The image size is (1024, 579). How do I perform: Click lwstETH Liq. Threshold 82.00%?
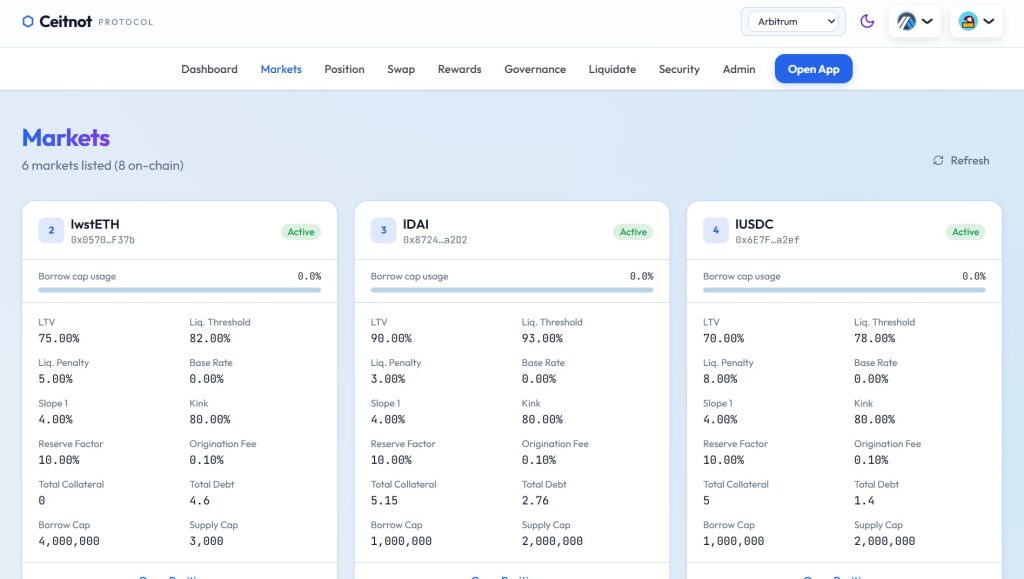(x=210, y=339)
